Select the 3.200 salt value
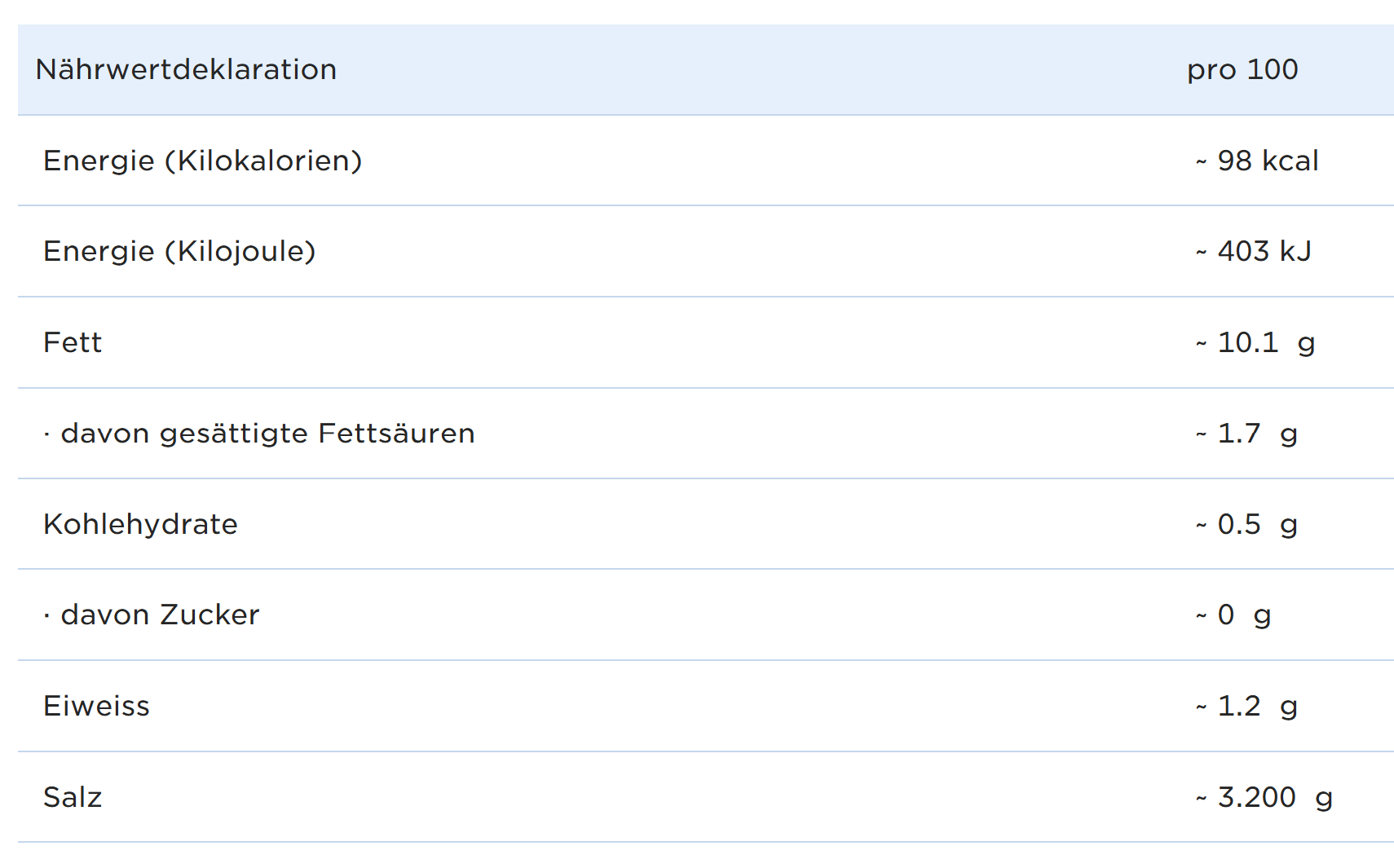This screenshot has height=868, width=1394. pyautogui.click(x=1256, y=798)
